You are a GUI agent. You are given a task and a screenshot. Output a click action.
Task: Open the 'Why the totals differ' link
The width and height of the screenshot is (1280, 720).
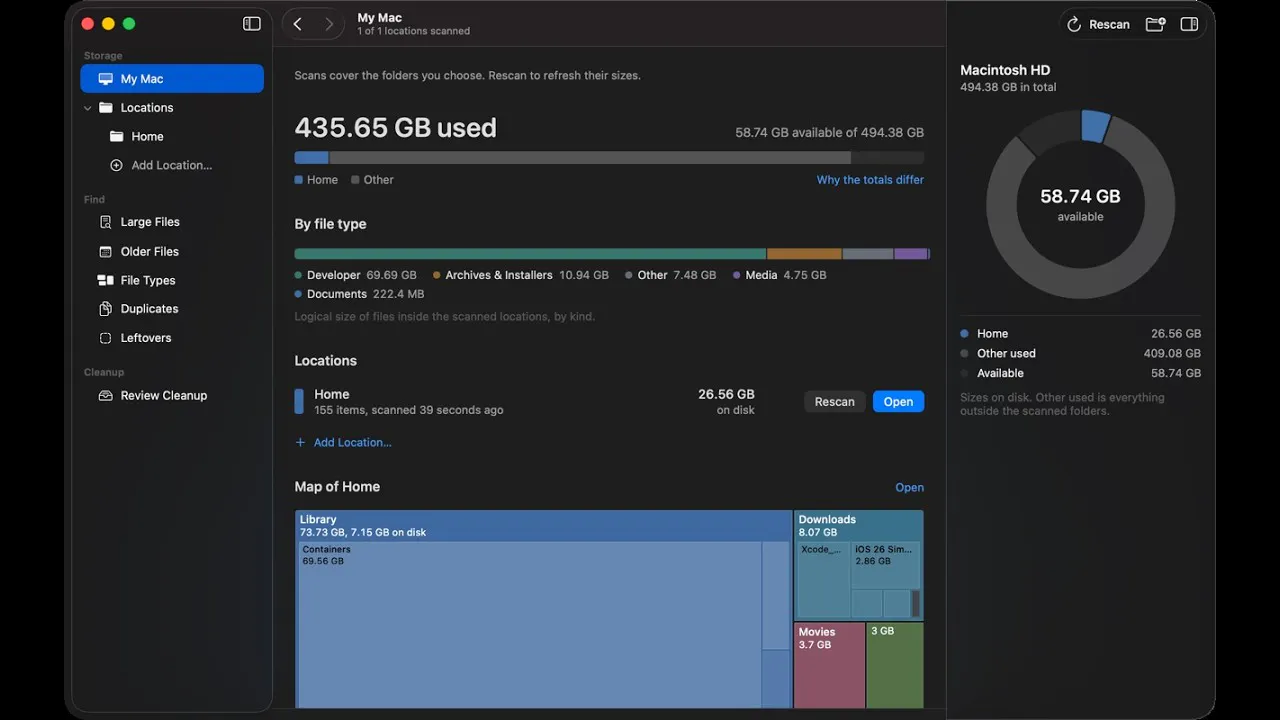click(x=870, y=180)
